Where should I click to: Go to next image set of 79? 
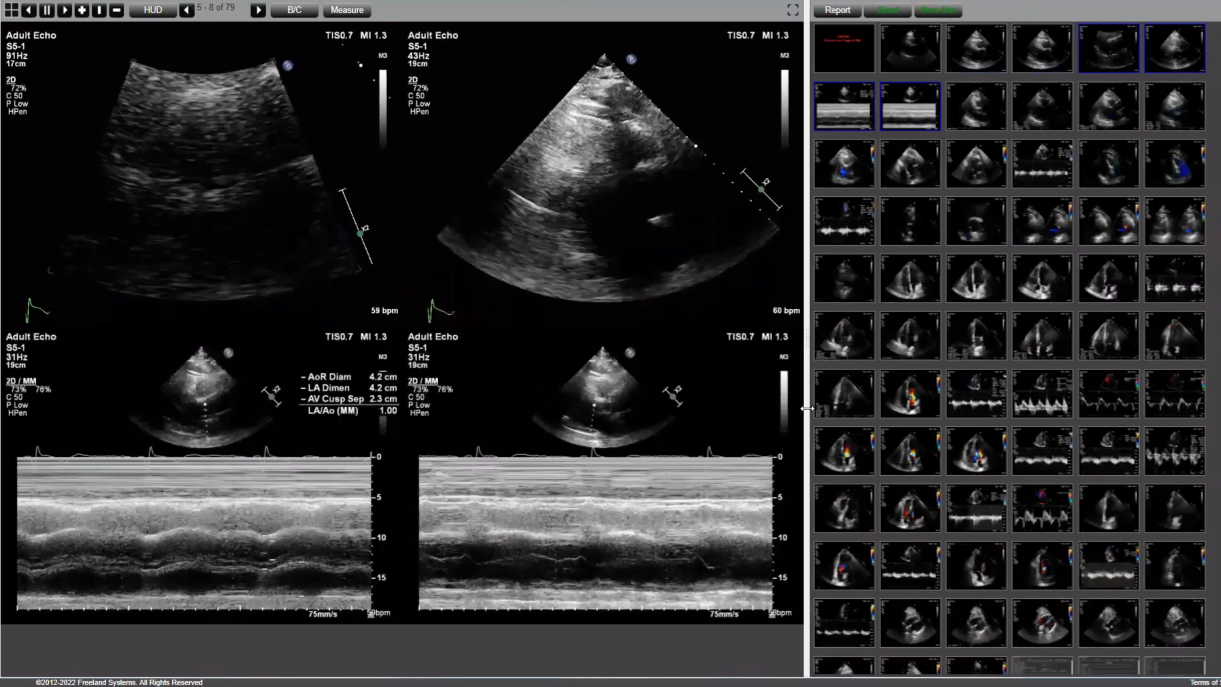point(258,10)
